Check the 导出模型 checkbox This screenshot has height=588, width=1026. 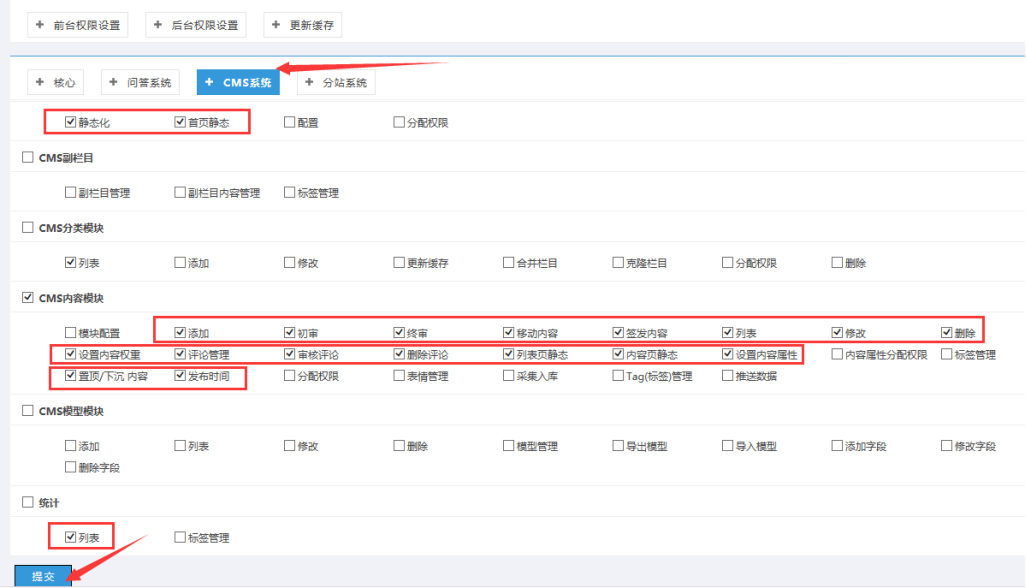pos(618,446)
